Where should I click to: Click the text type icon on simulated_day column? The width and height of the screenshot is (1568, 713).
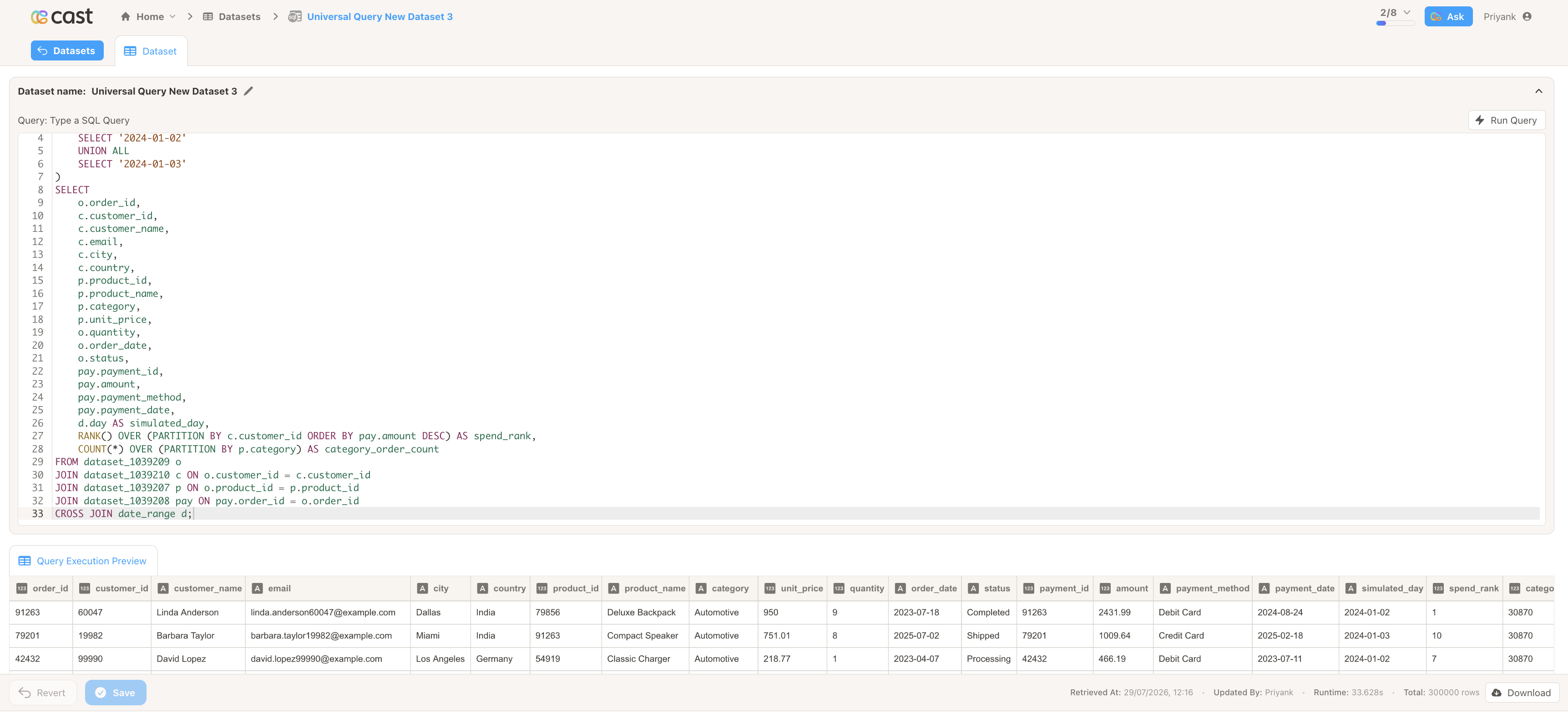click(x=1351, y=588)
